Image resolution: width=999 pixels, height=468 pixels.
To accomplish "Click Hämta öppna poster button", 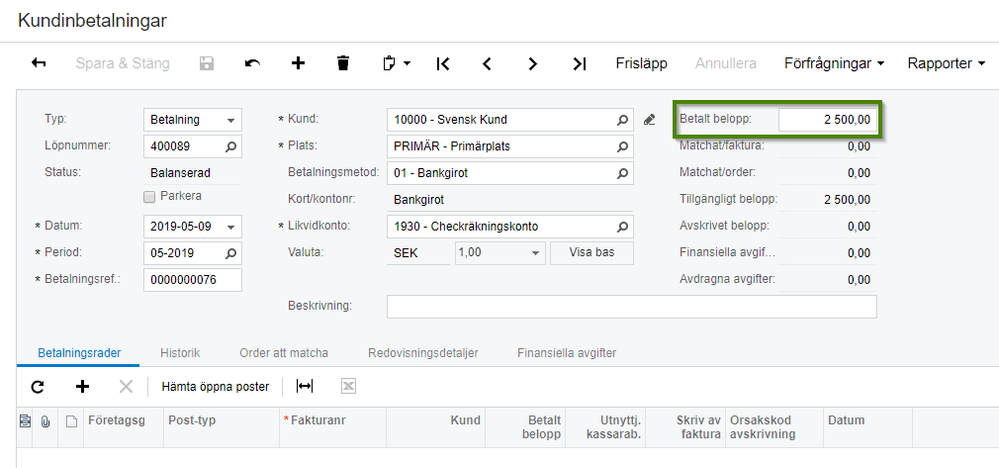I will (215, 386).
